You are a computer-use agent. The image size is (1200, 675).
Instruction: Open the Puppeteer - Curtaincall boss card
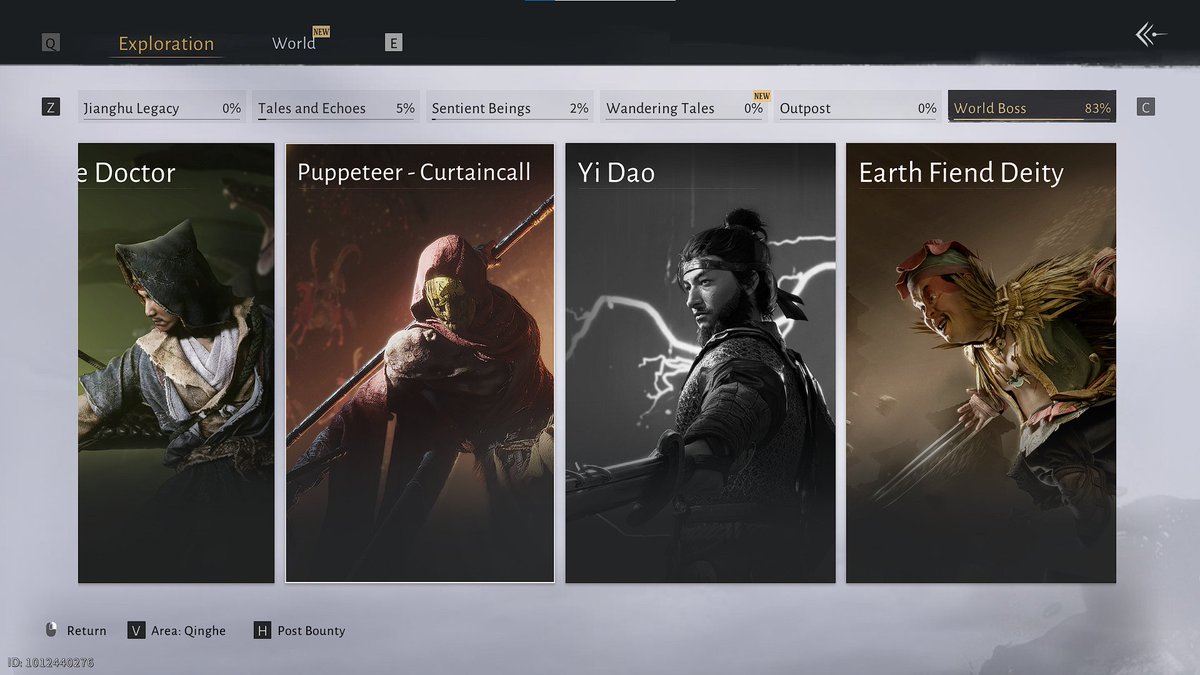click(420, 363)
